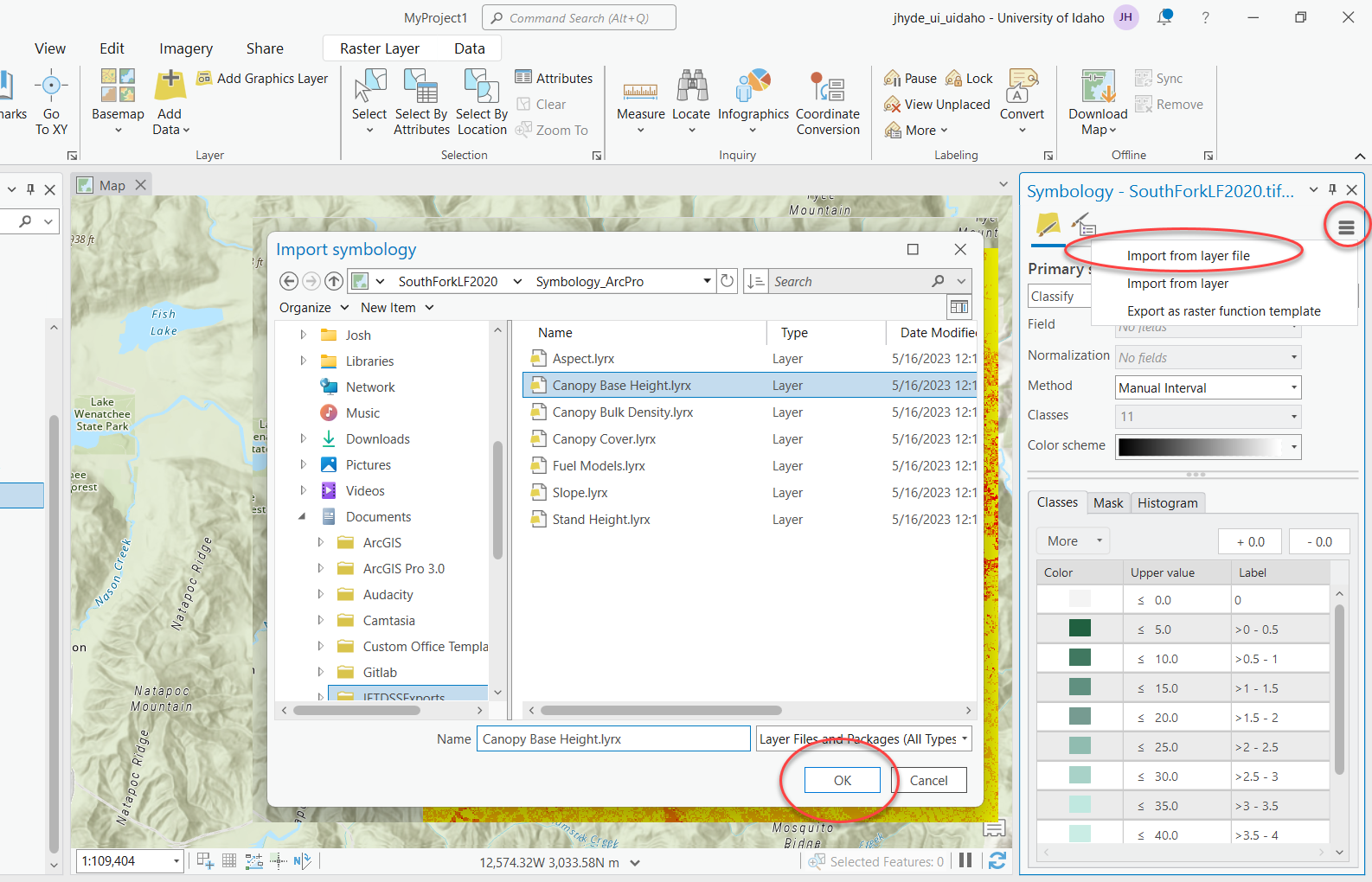Go back in Import symbology dialog
Screen dimensions: 1372x882
(289, 281)
